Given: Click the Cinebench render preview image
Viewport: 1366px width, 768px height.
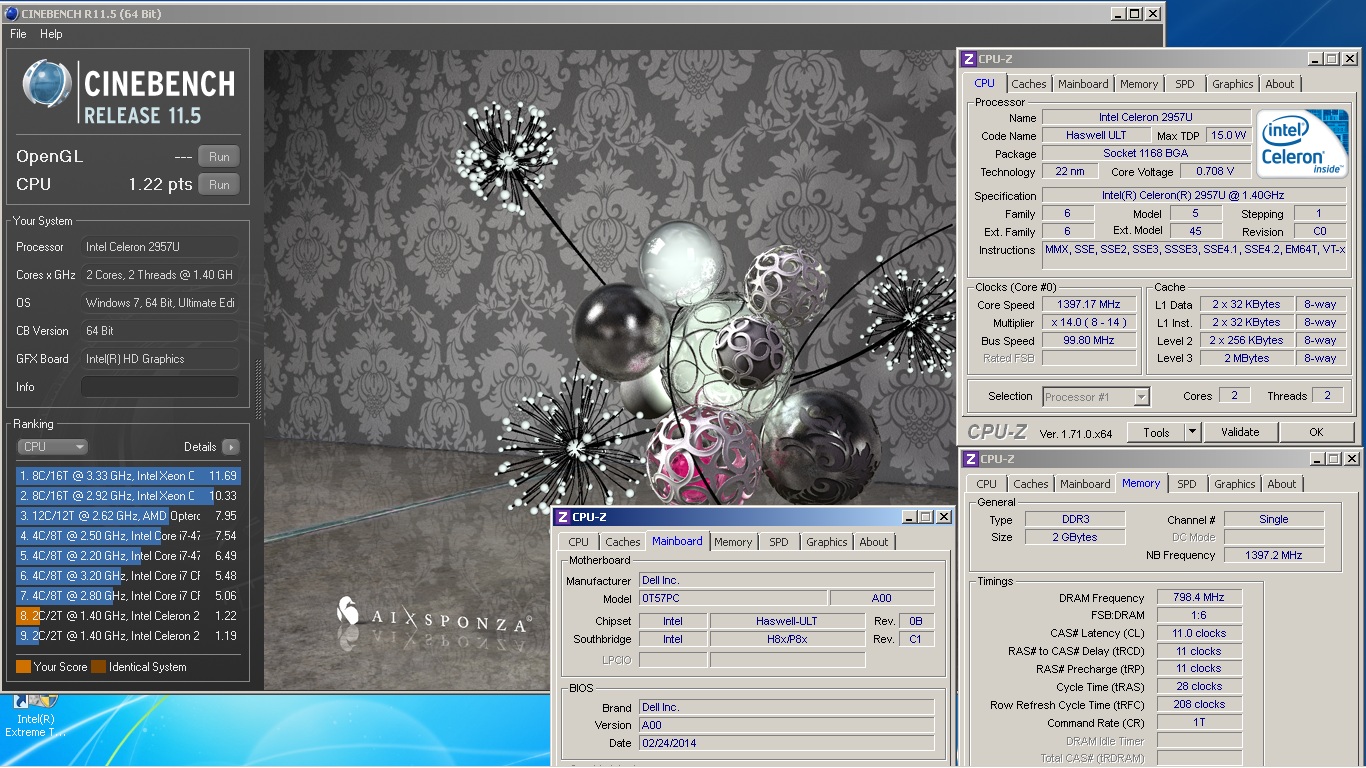Looking at the screenshot, I should tap(713, 369).
